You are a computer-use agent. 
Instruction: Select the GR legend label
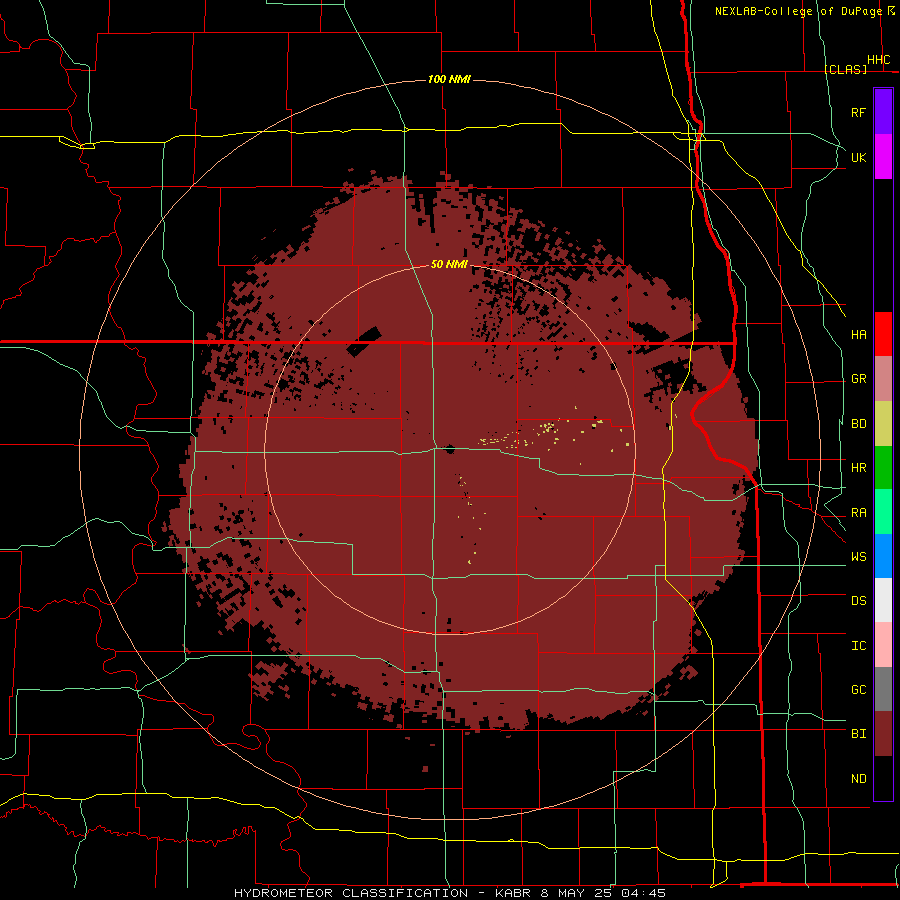point(858,379)
